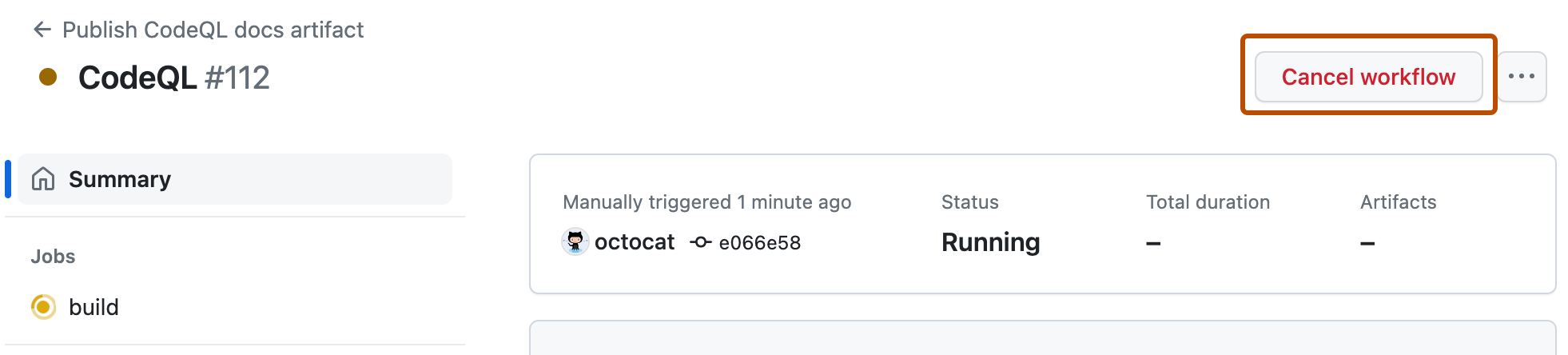Click the home icon in Summary
The image size is (1568, 355).
tap(43, 179)
